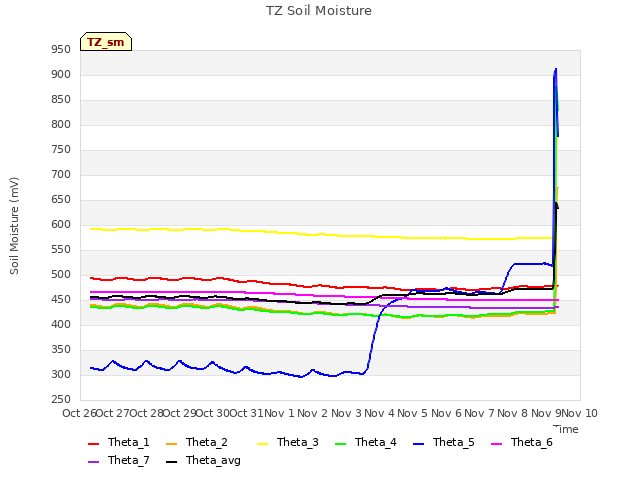The height and width of the screenshot is (480, 640).
Task: Click the blue Theta_5 spike peak near 900
Action: [x=556, y=69]
